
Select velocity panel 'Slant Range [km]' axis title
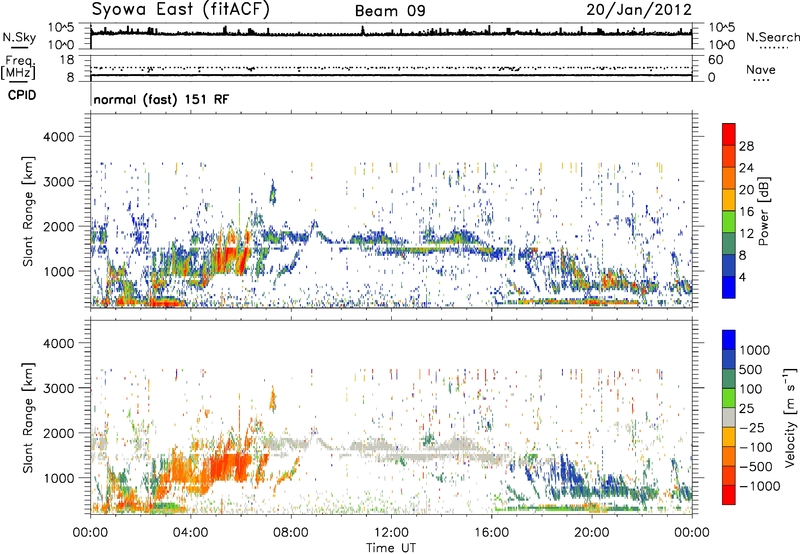[29, 418]
